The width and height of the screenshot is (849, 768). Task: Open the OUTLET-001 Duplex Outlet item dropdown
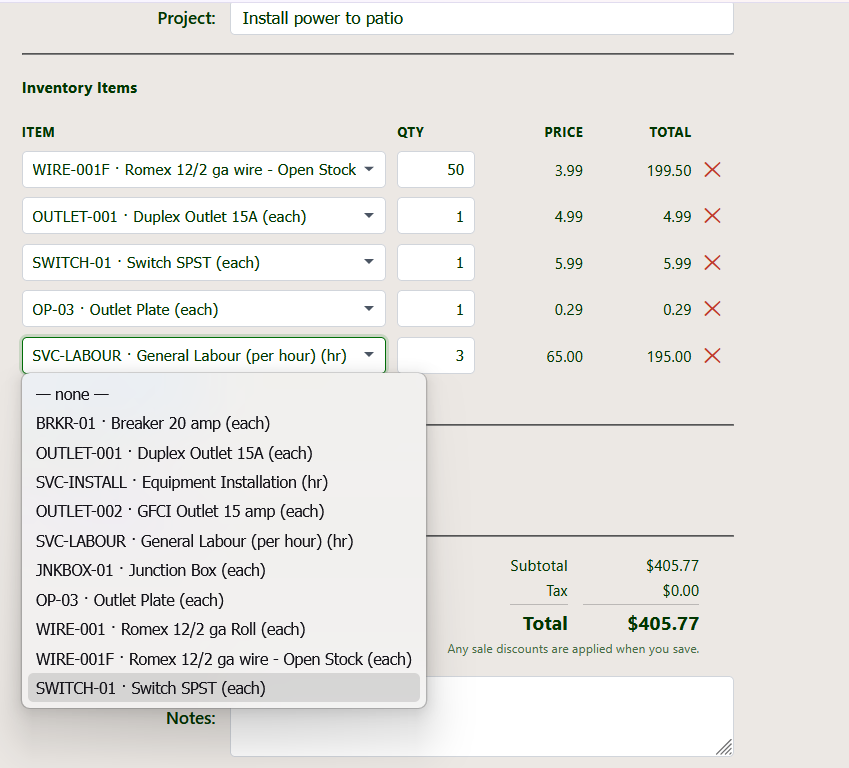pyautogui.click(x=204, y=216)
